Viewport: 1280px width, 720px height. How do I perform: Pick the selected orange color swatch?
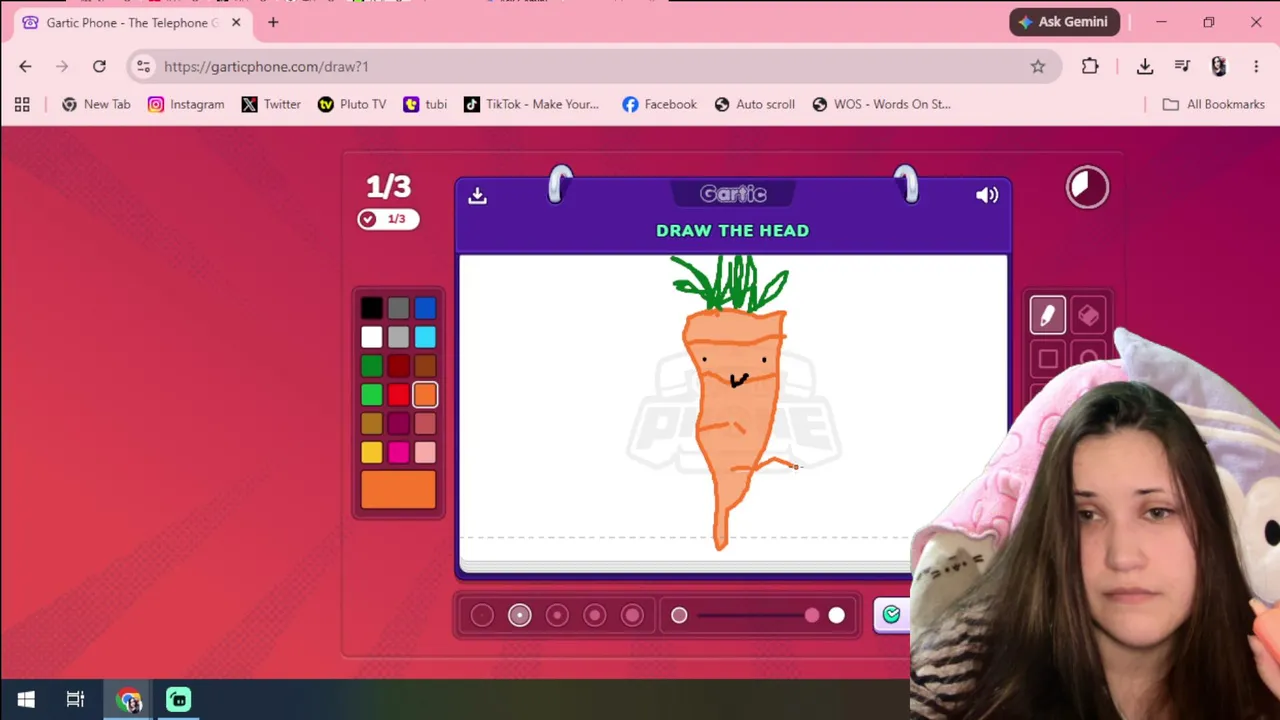[425, 396]
